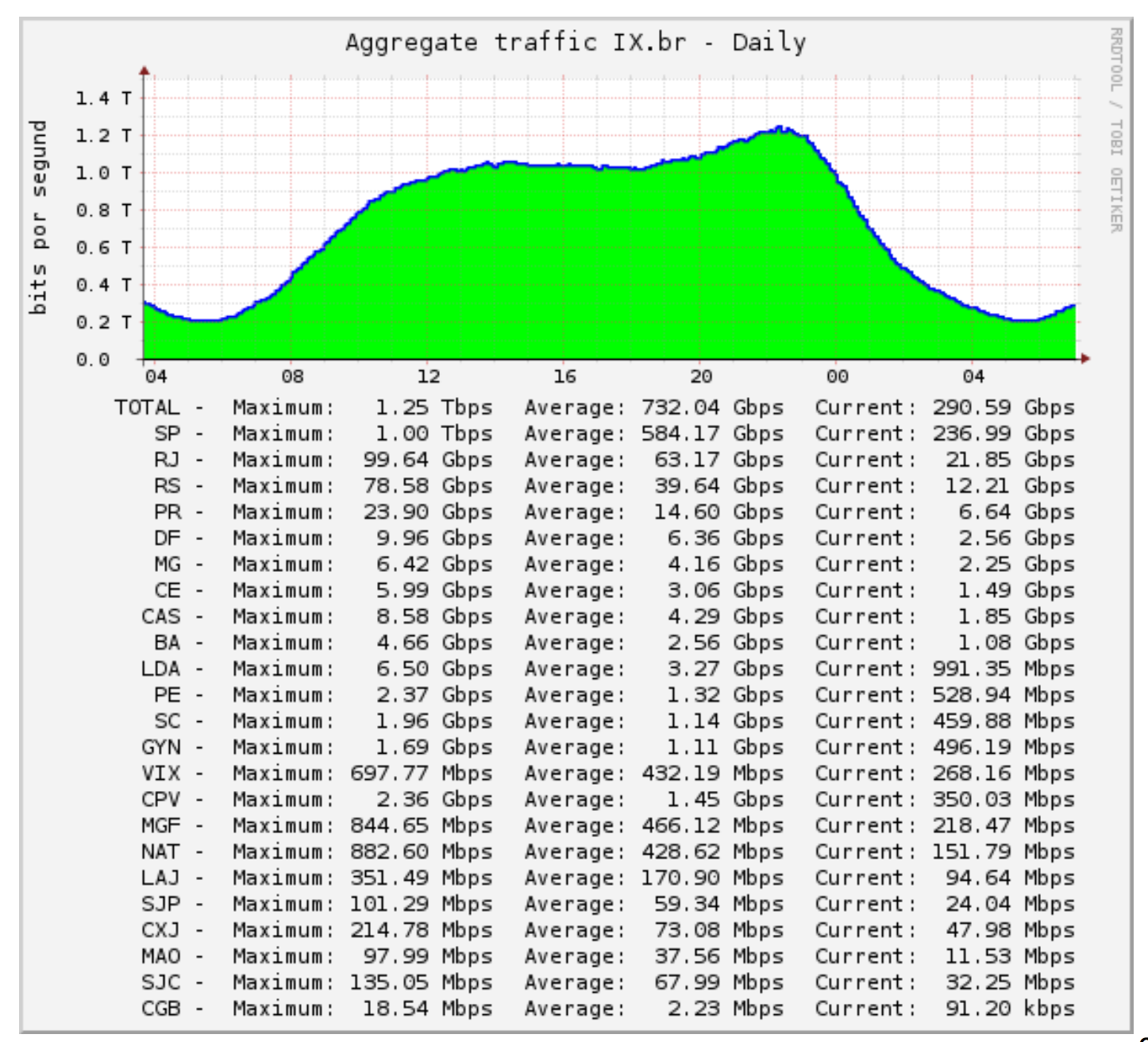Viewport: 1148px width, 1042px height.
Task: Select SP current value 236.99 Gbps
Action: coord(1003,434)
